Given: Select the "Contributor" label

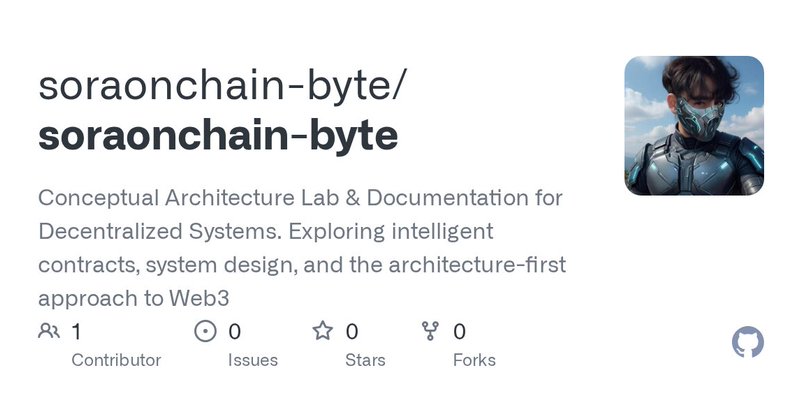Looking at the screenshot, I should (x=116, y=360).
